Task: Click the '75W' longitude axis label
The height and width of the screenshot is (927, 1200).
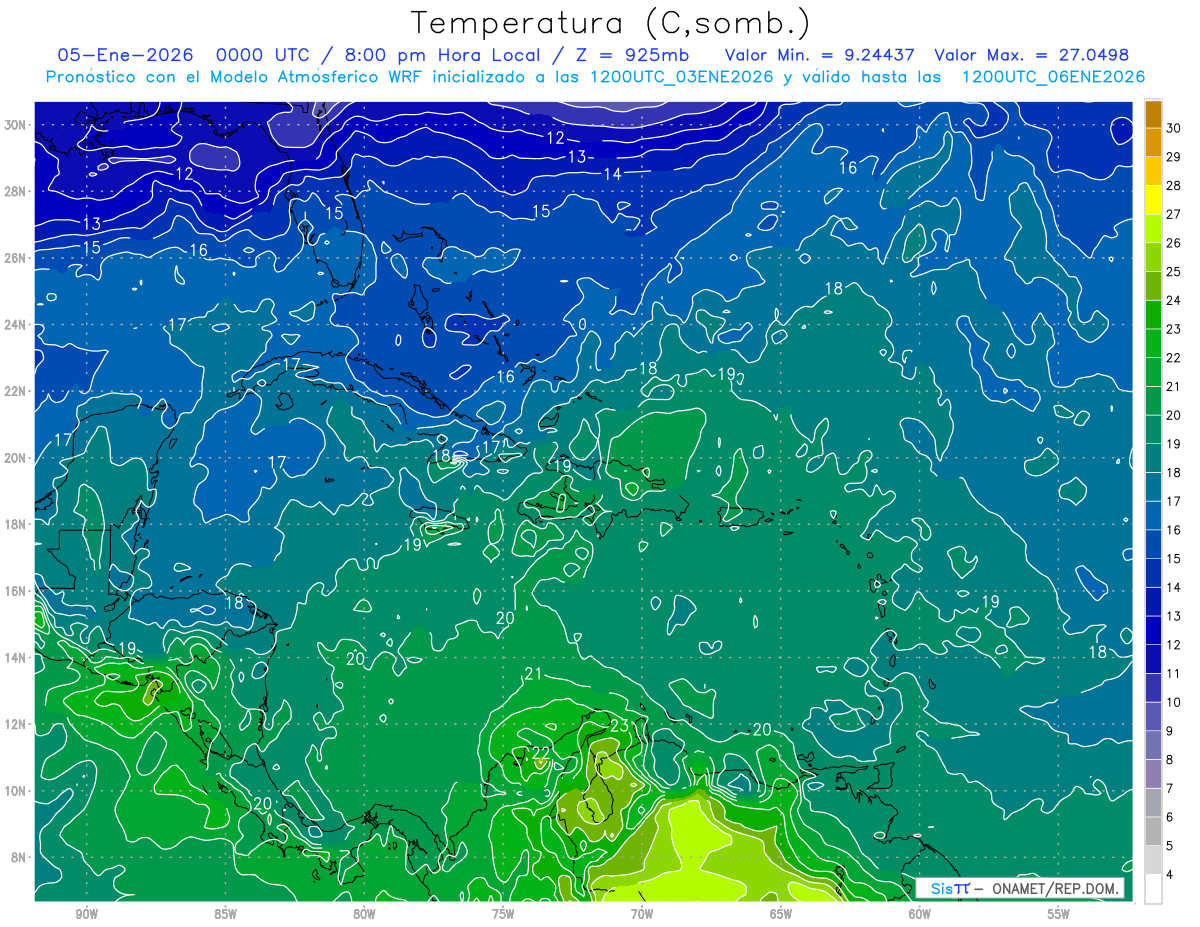Action: coord(503,914)
